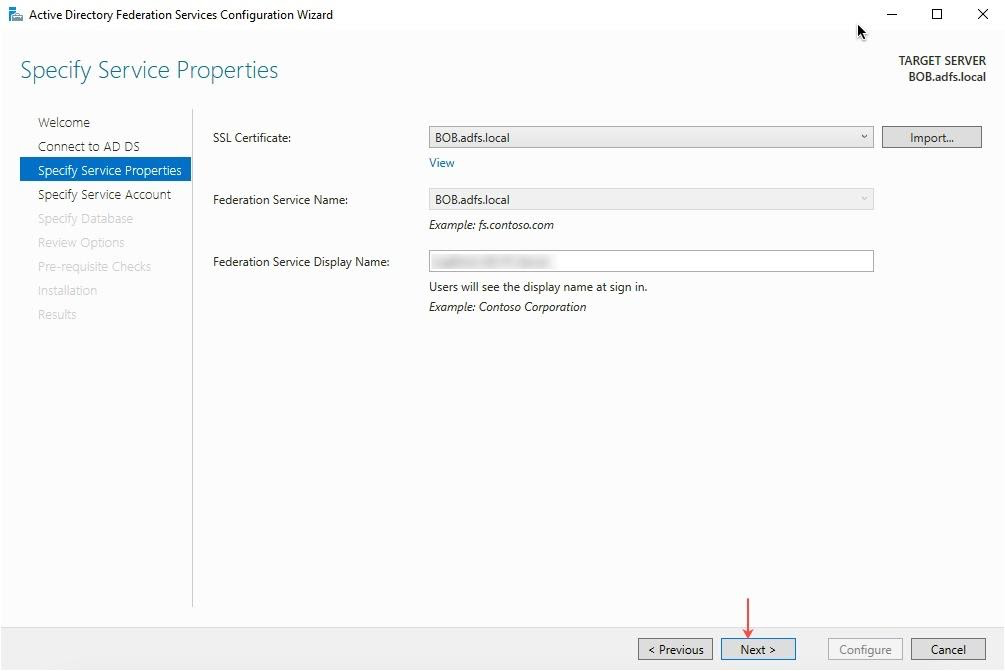Maximize the wizard window
The width and height of the screenshot is (1005, 671).
(936, 14)
